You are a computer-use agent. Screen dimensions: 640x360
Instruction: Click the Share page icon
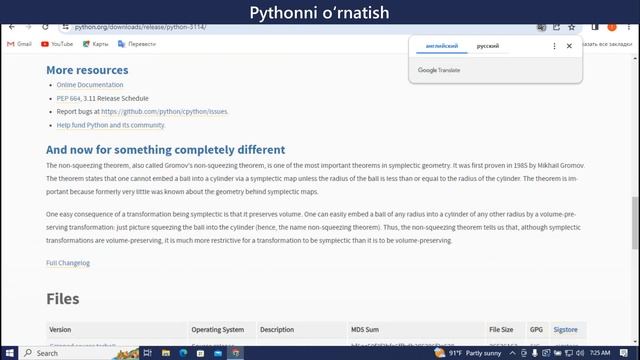556,27
